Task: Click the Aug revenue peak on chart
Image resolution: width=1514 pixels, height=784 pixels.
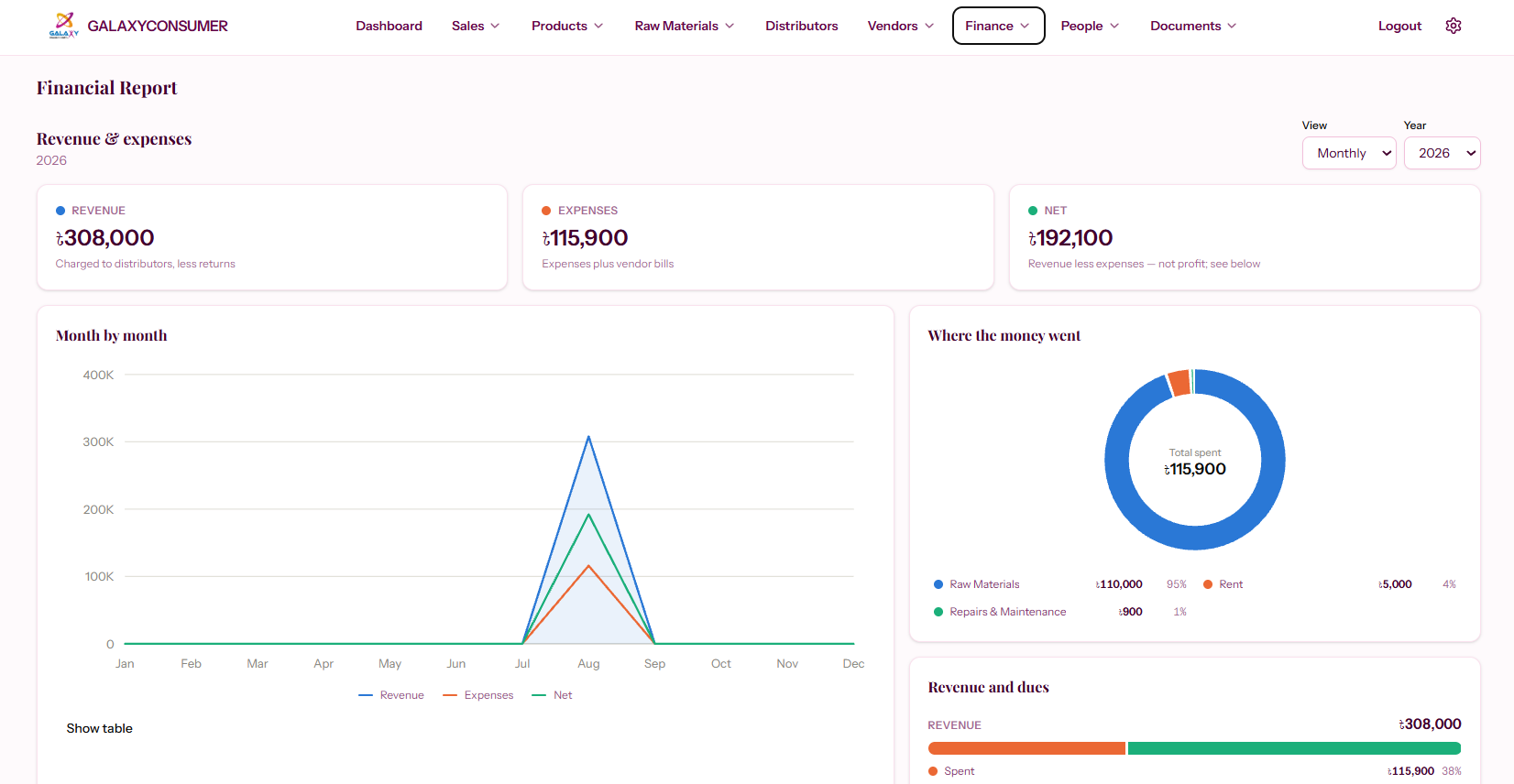Action: coord(588,437)
